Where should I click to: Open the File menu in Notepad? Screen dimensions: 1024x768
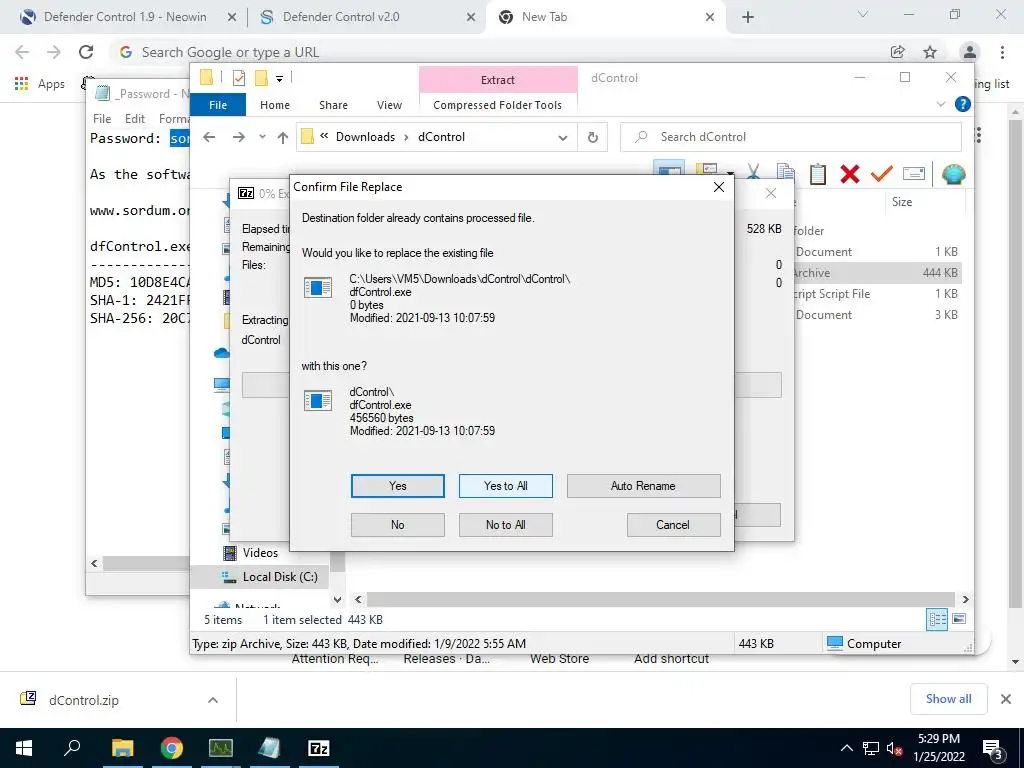coord(102,119)
